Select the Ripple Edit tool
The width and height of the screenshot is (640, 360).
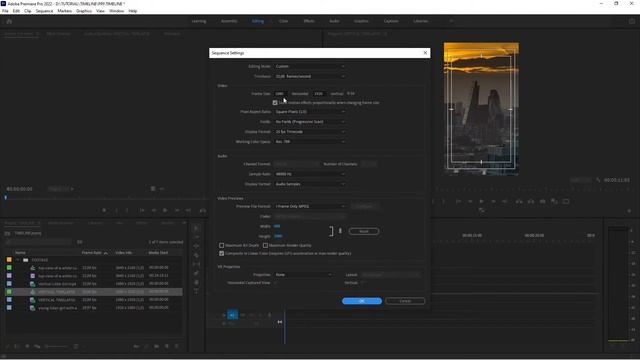[196, 246]
